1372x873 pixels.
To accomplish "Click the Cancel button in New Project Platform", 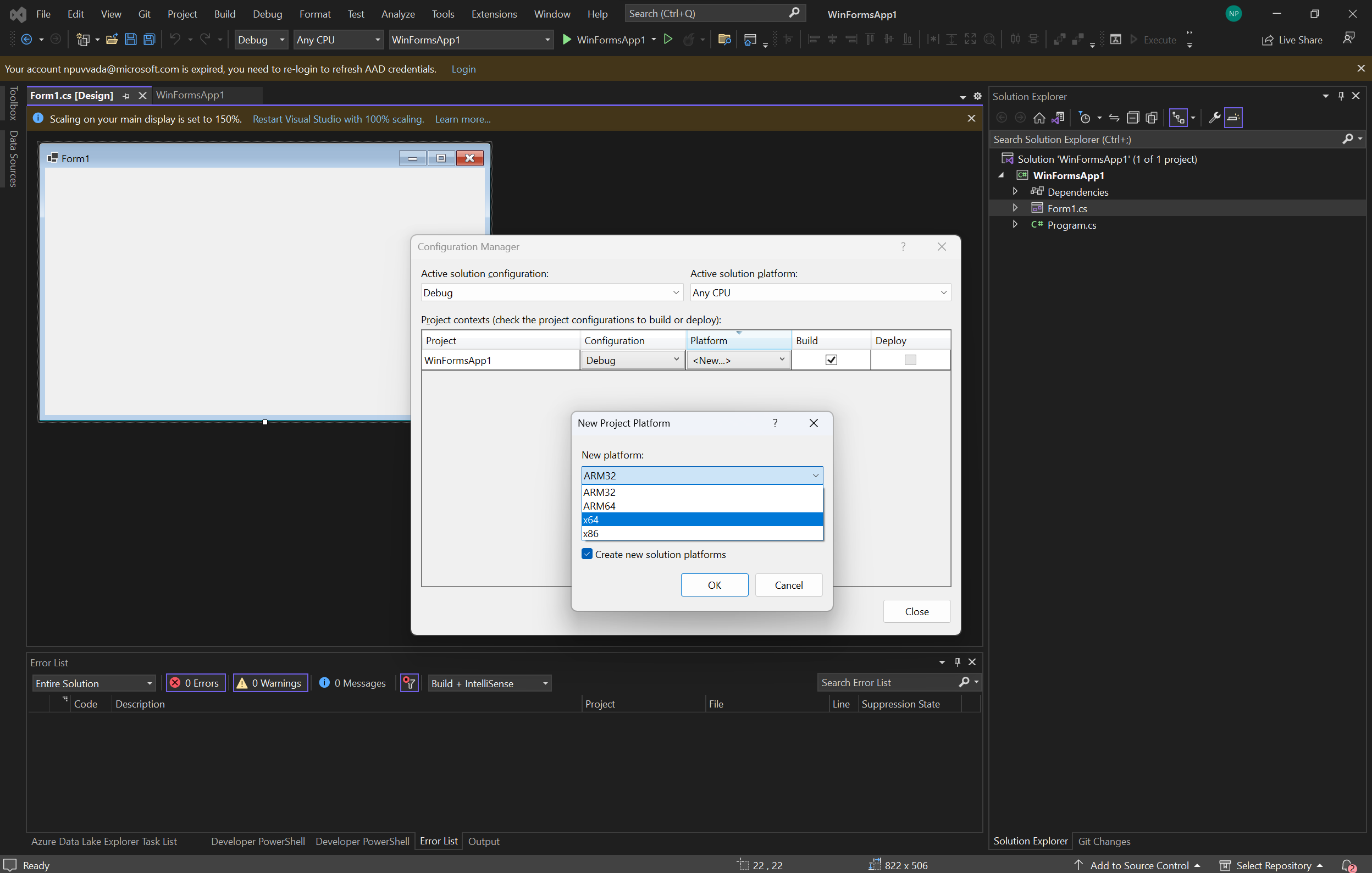I will pos(789,585).
